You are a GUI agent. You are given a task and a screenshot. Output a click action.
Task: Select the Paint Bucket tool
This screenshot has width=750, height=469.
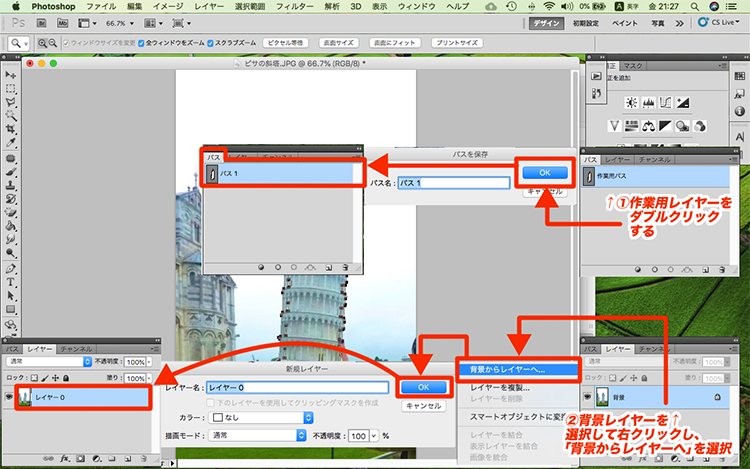(11, 226)
